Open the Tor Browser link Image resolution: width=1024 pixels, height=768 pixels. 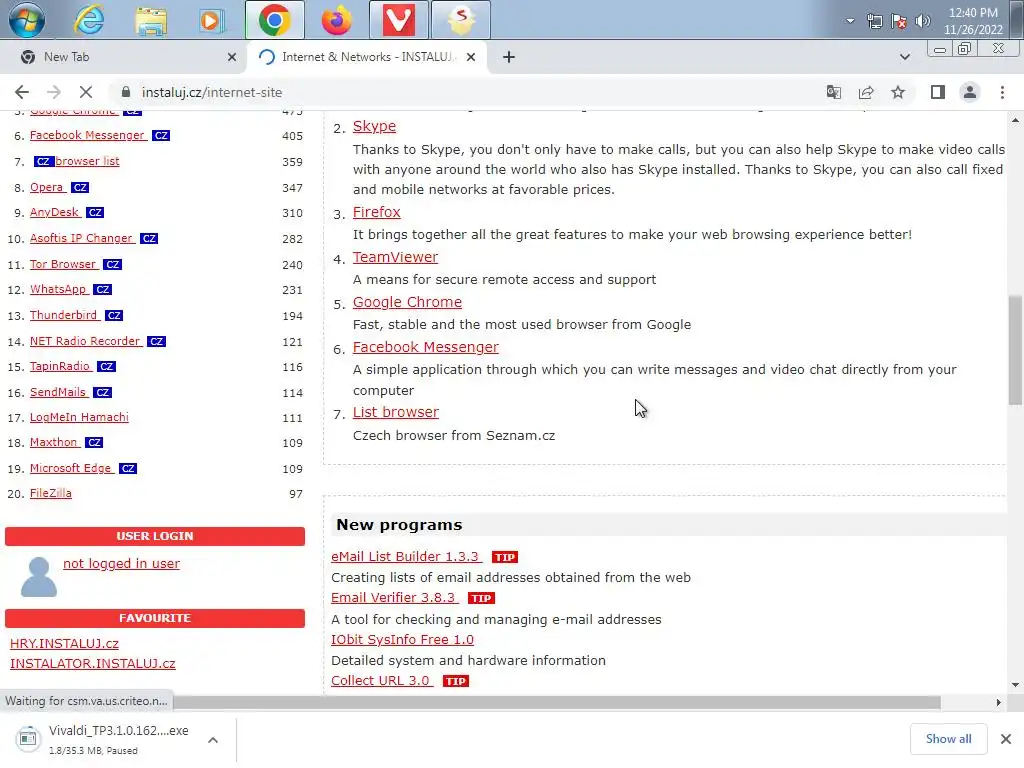(x=63, y=264)
